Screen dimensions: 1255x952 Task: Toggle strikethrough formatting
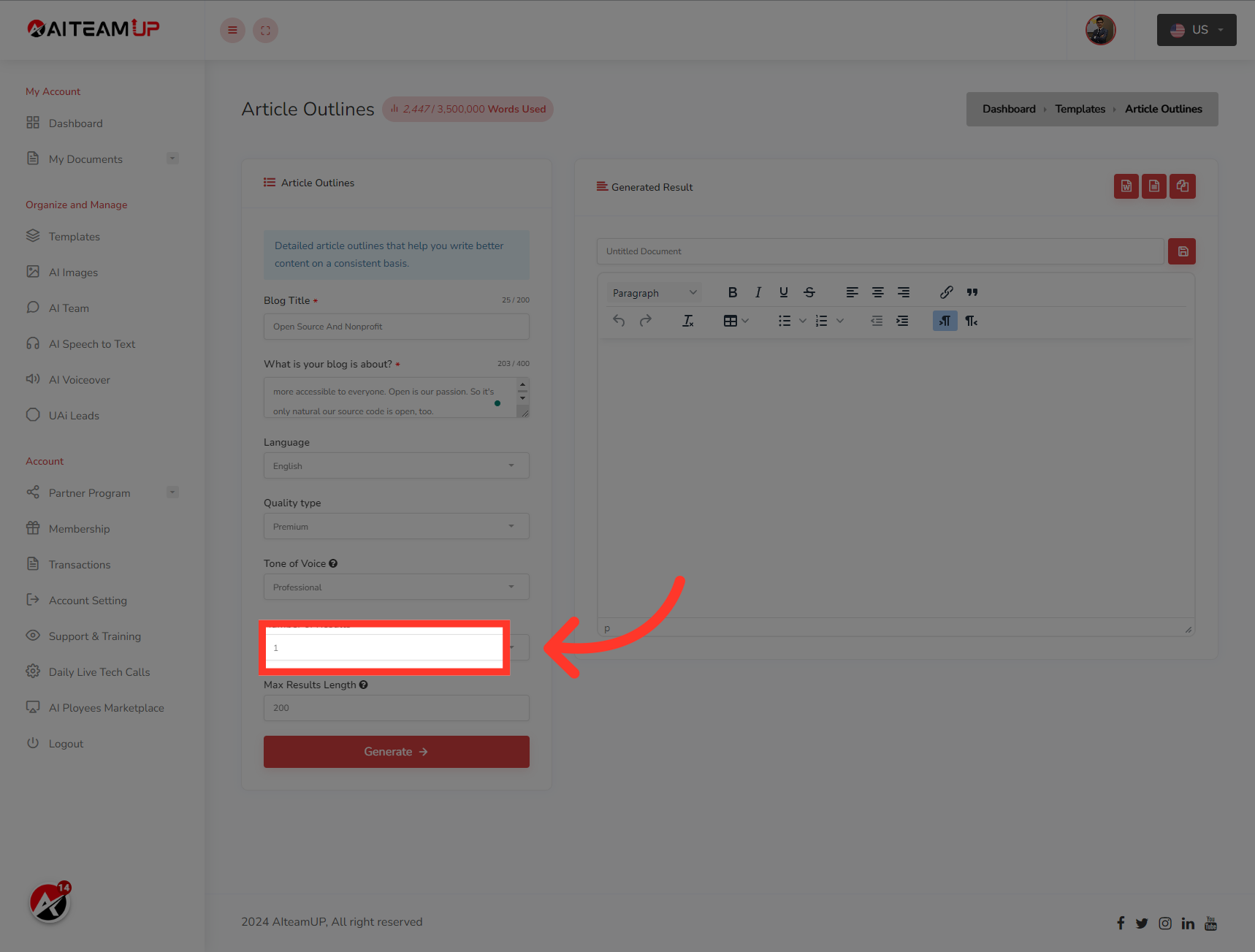click(x=809, y=292)
